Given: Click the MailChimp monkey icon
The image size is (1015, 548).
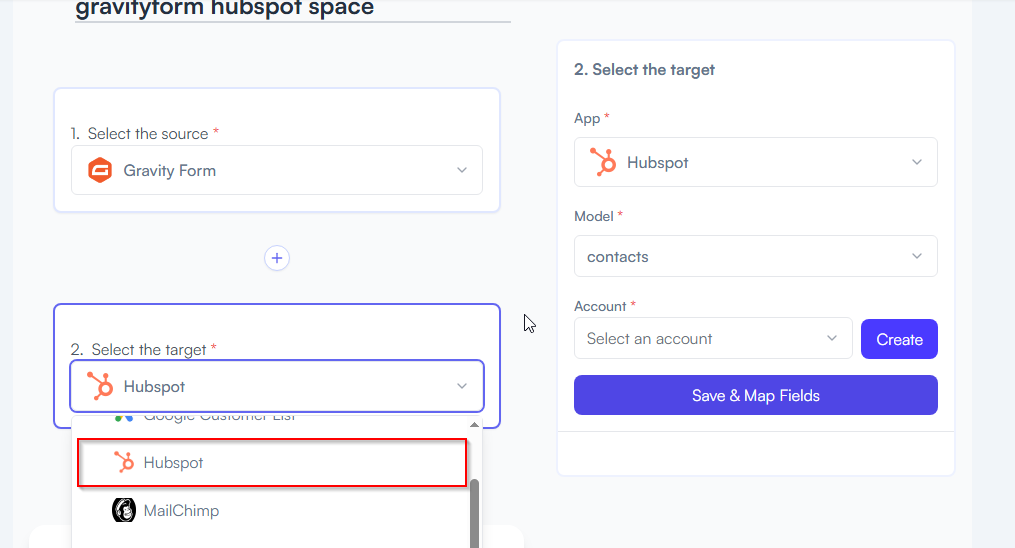Looking at the screenshot, I should [124, 510].
